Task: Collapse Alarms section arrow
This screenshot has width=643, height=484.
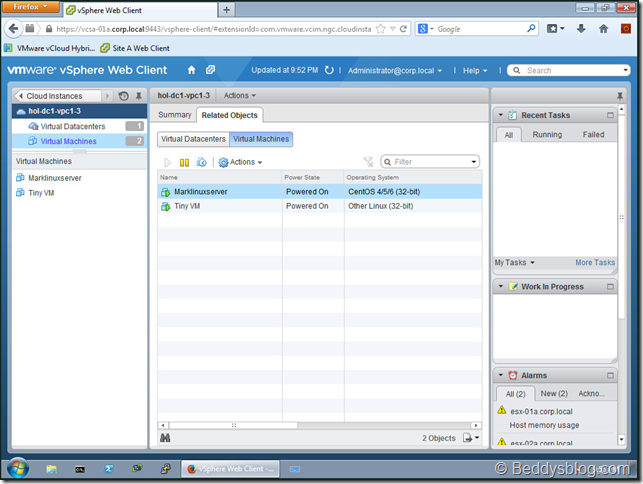Action: click(500, 375)
